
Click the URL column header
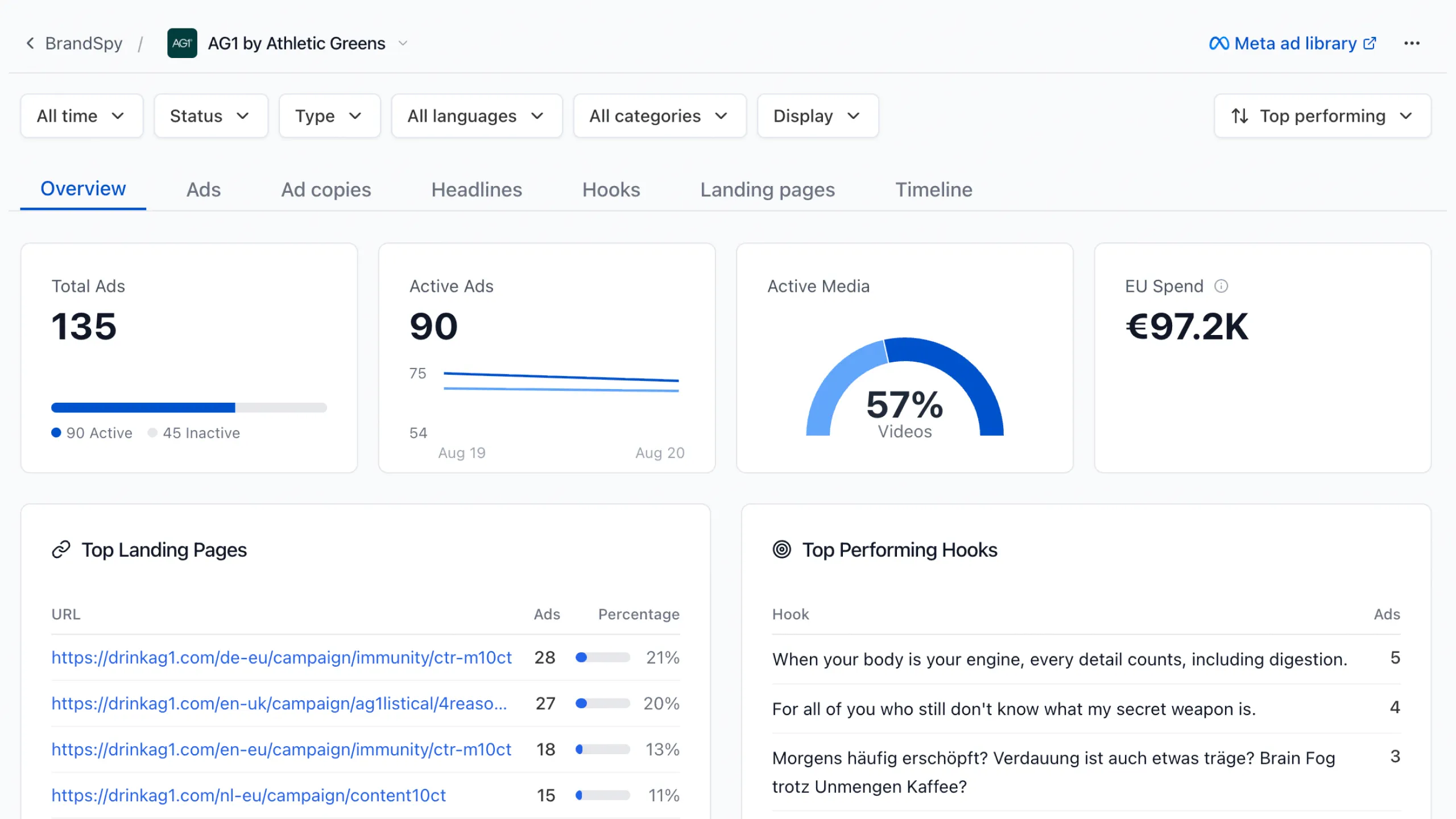[66, 614]
